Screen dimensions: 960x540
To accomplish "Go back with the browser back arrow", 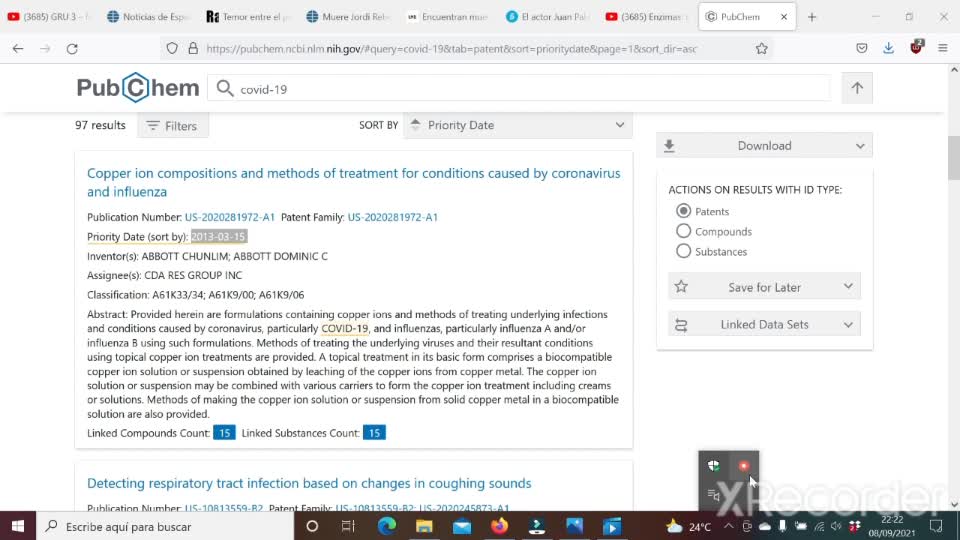I will [18, 48].
